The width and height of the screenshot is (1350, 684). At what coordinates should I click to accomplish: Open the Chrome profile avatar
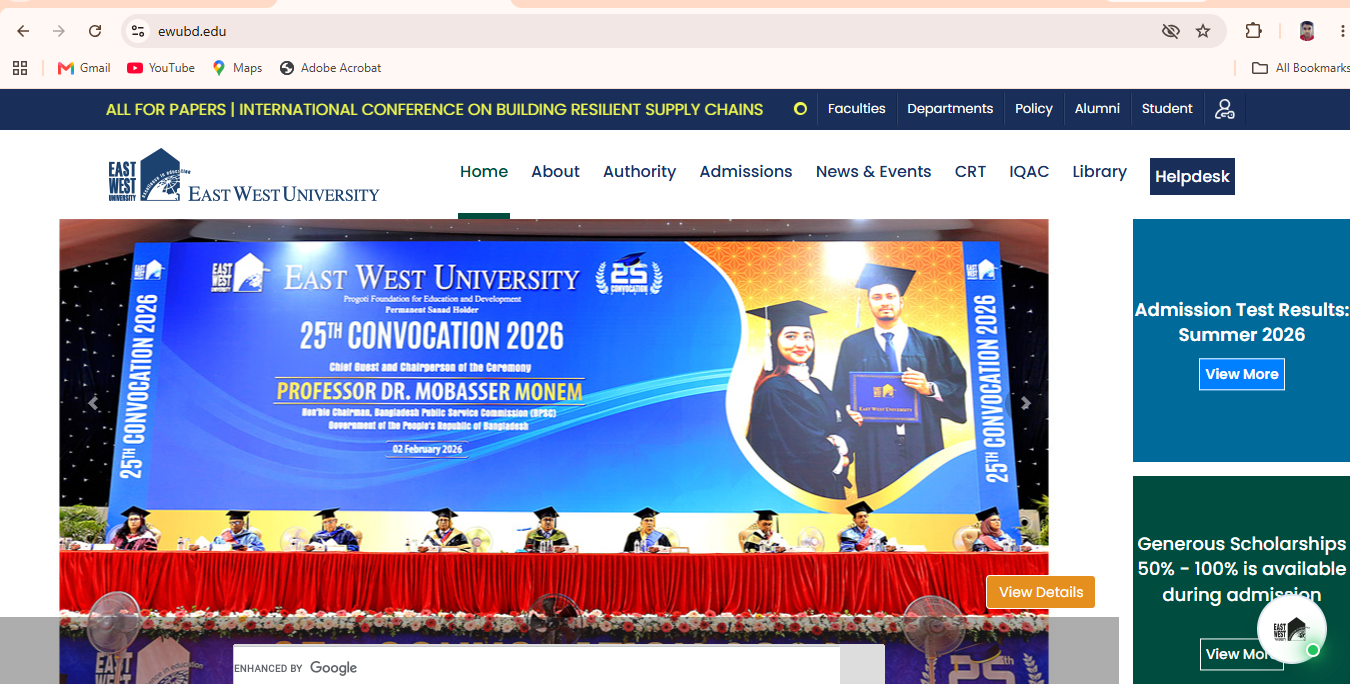tap(1307, 31)
